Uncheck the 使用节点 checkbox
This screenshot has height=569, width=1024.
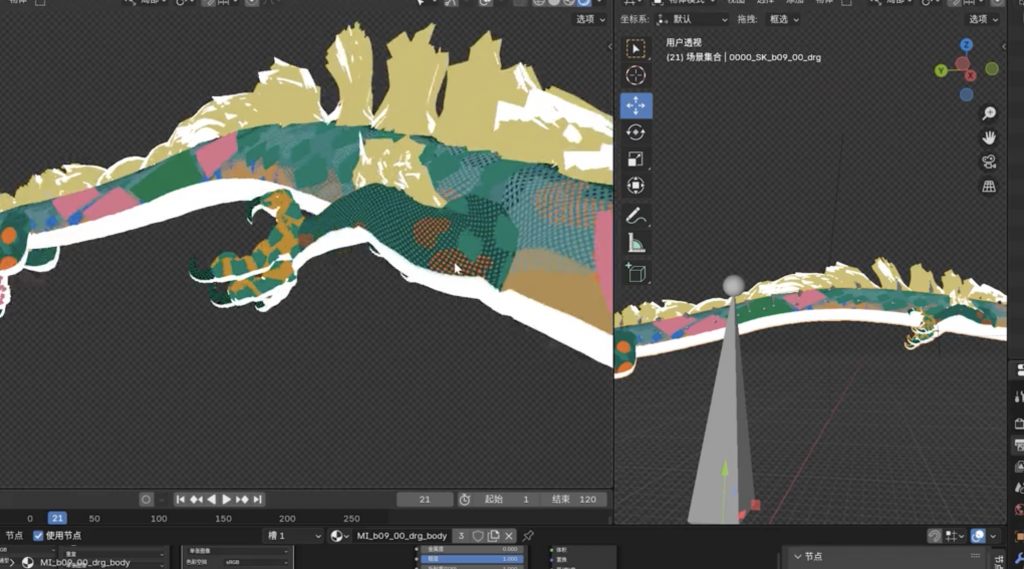point(39,536)
